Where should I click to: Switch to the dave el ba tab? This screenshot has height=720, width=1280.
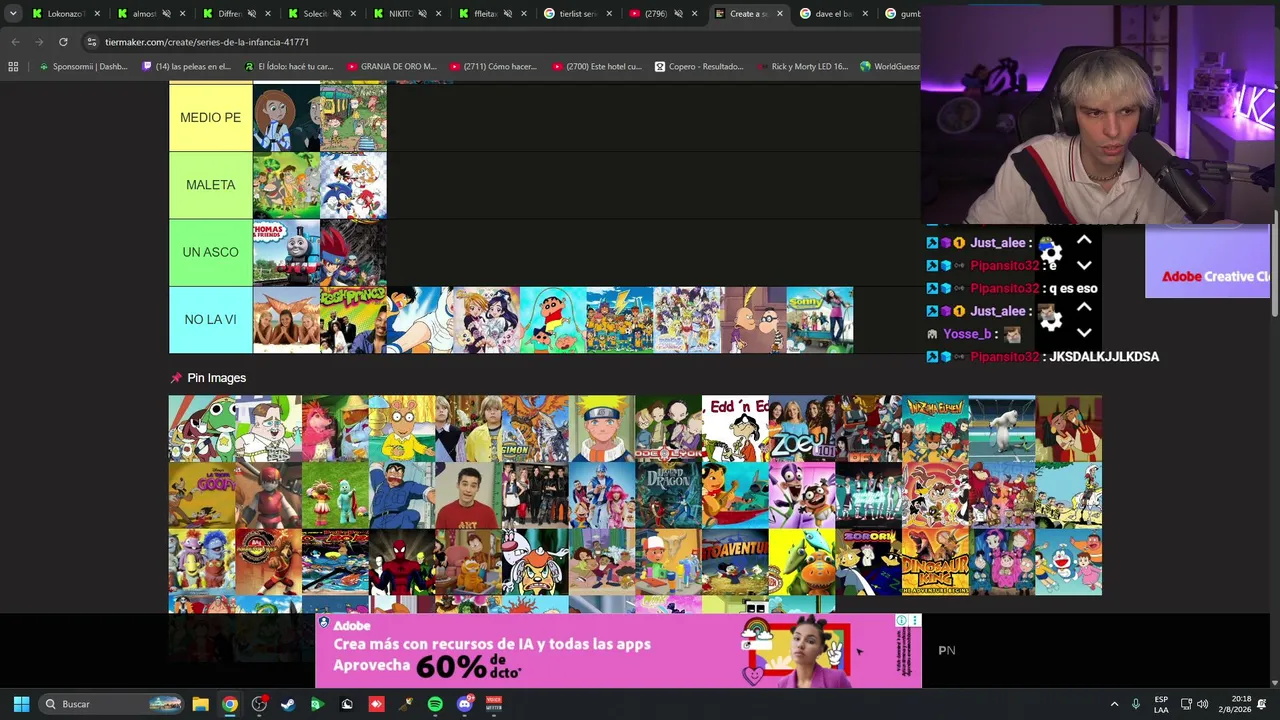click(x=832, y=14)
